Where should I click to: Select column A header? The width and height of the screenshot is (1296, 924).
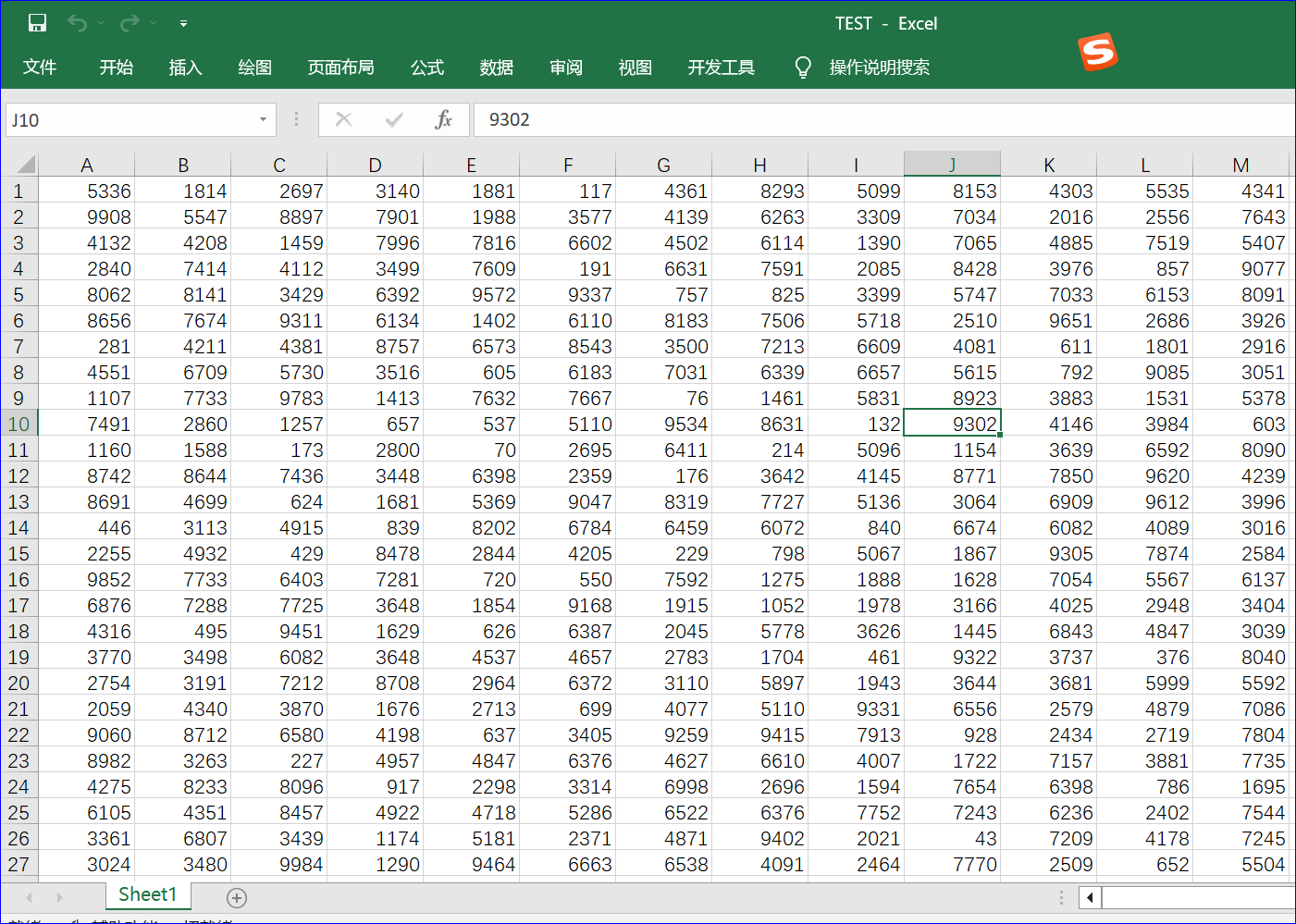click(87, 165)
